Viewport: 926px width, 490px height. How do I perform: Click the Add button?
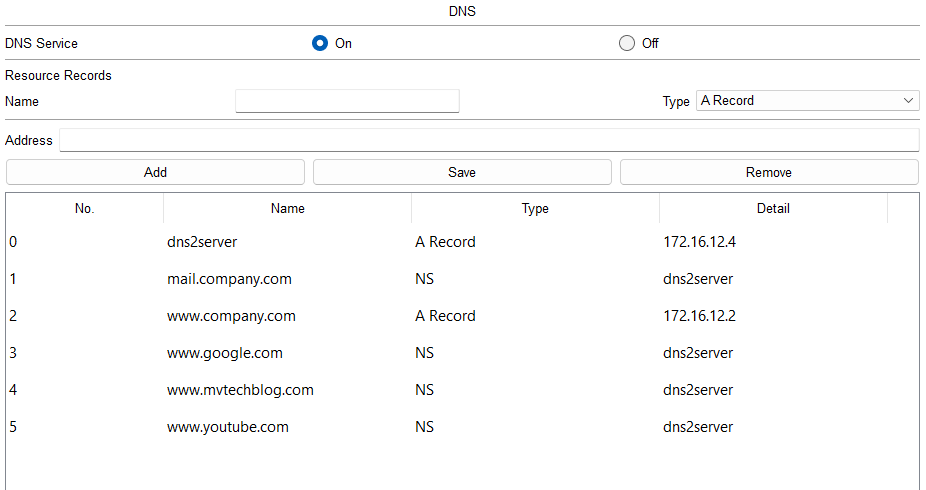[155, 172]
